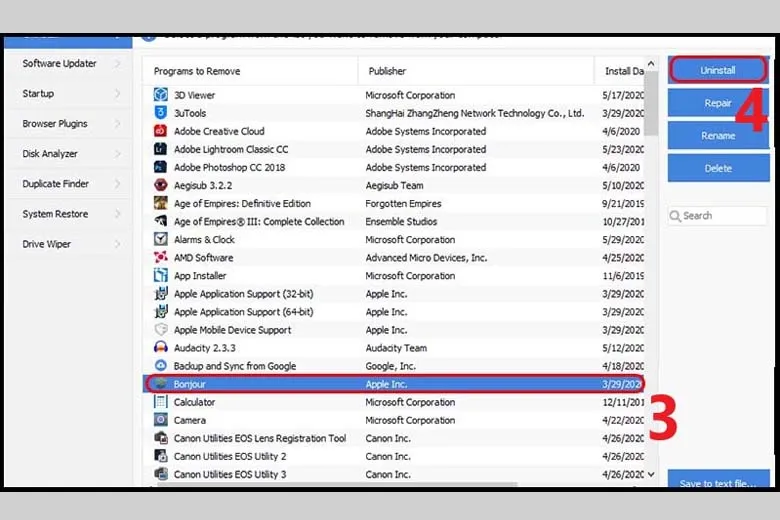The image size is (780, 520).
Task: Click publisher Ensemble Studios
Action: point(401,221)
